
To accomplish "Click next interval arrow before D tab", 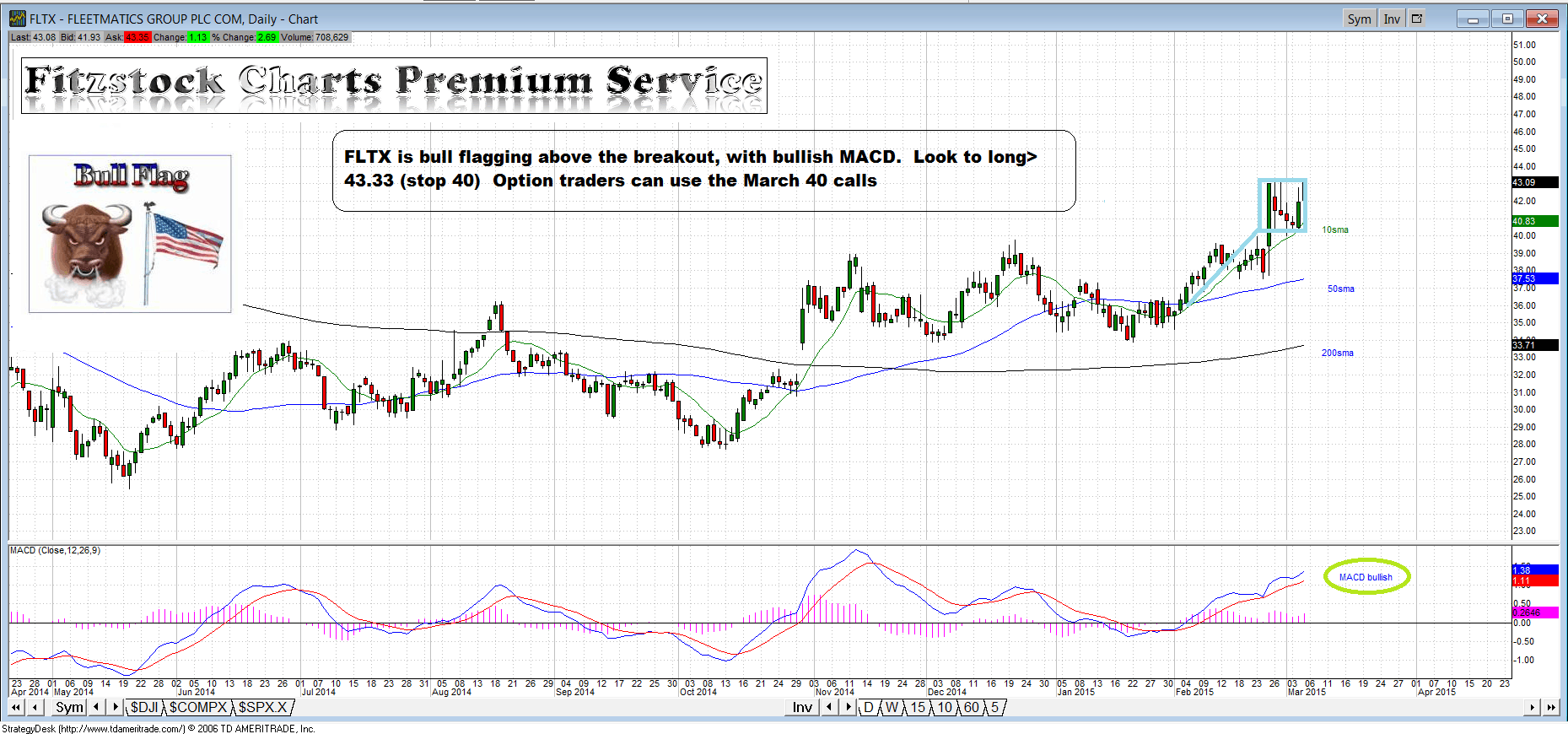I will tap(849, 708).
